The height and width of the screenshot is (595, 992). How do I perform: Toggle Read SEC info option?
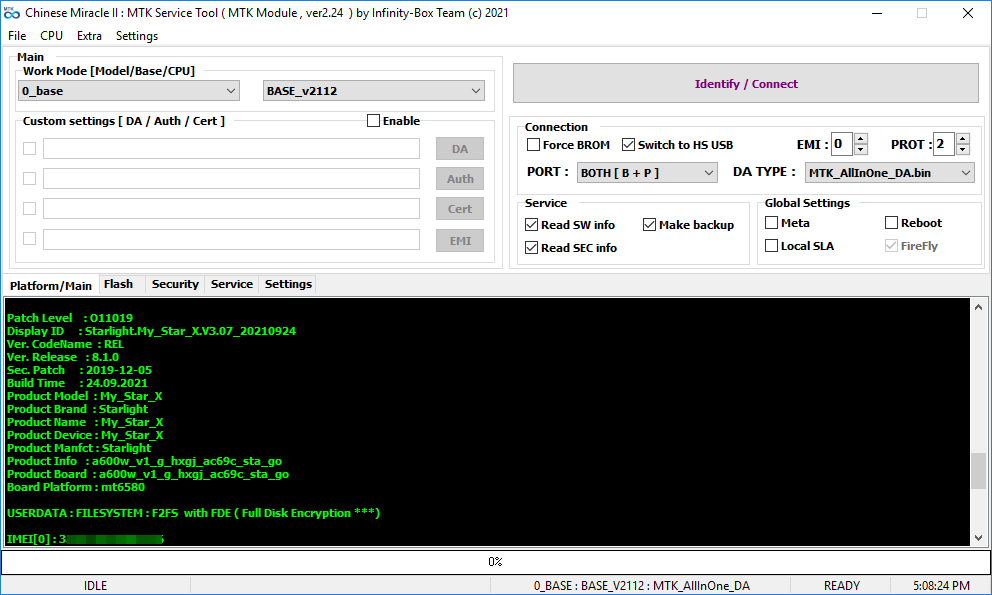[532, 248]
